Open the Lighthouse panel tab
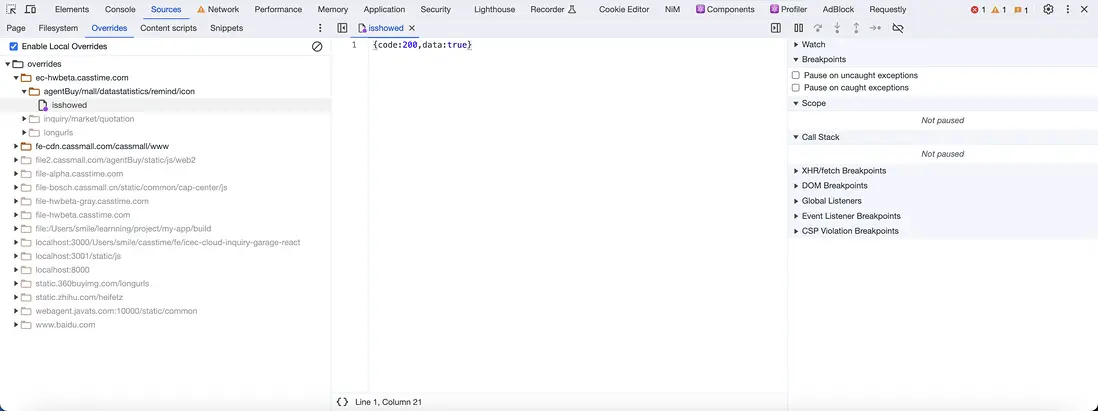This screenshot has width=1098, height=411. 494,10
